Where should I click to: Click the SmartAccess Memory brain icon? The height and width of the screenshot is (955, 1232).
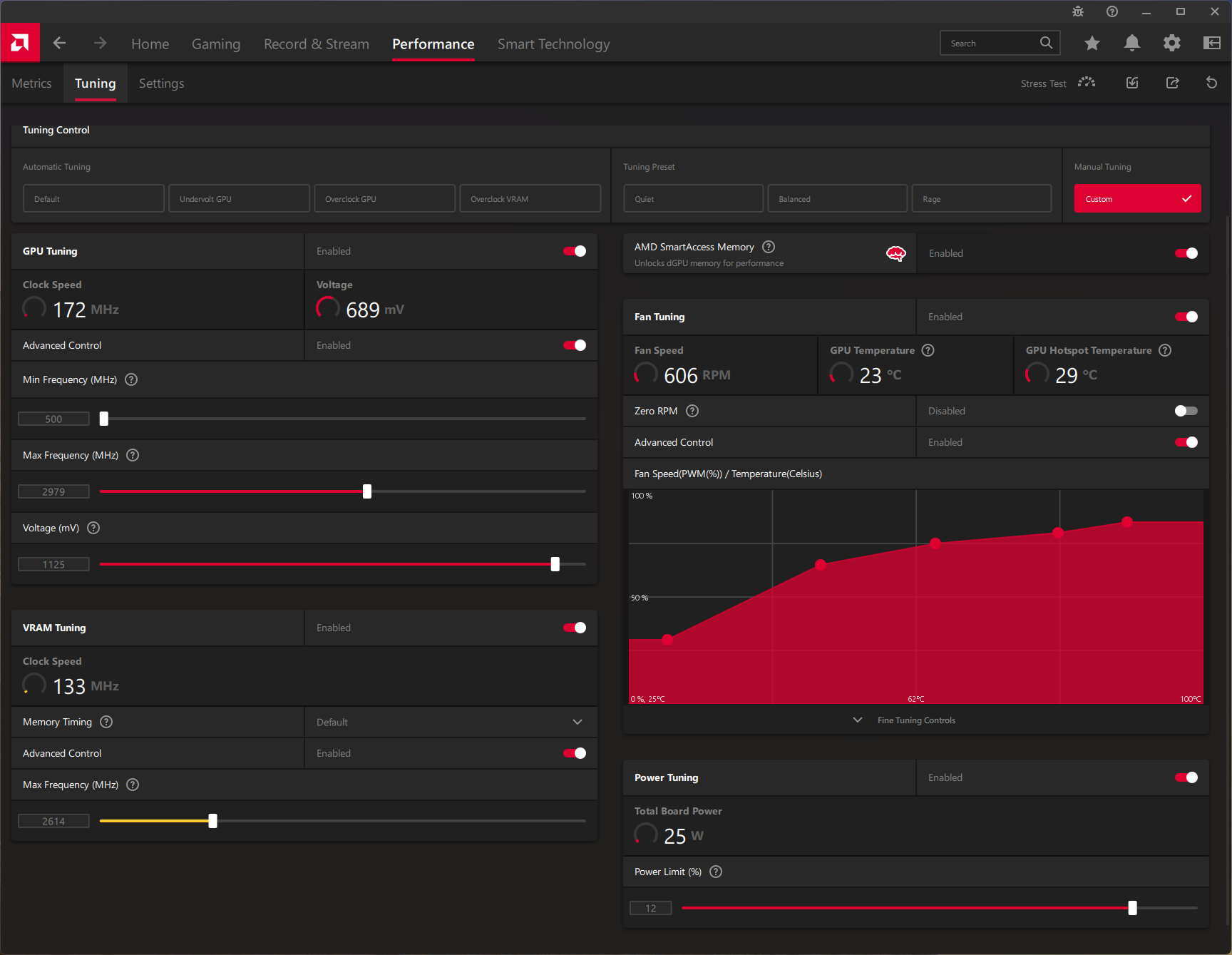coord(896,253)
